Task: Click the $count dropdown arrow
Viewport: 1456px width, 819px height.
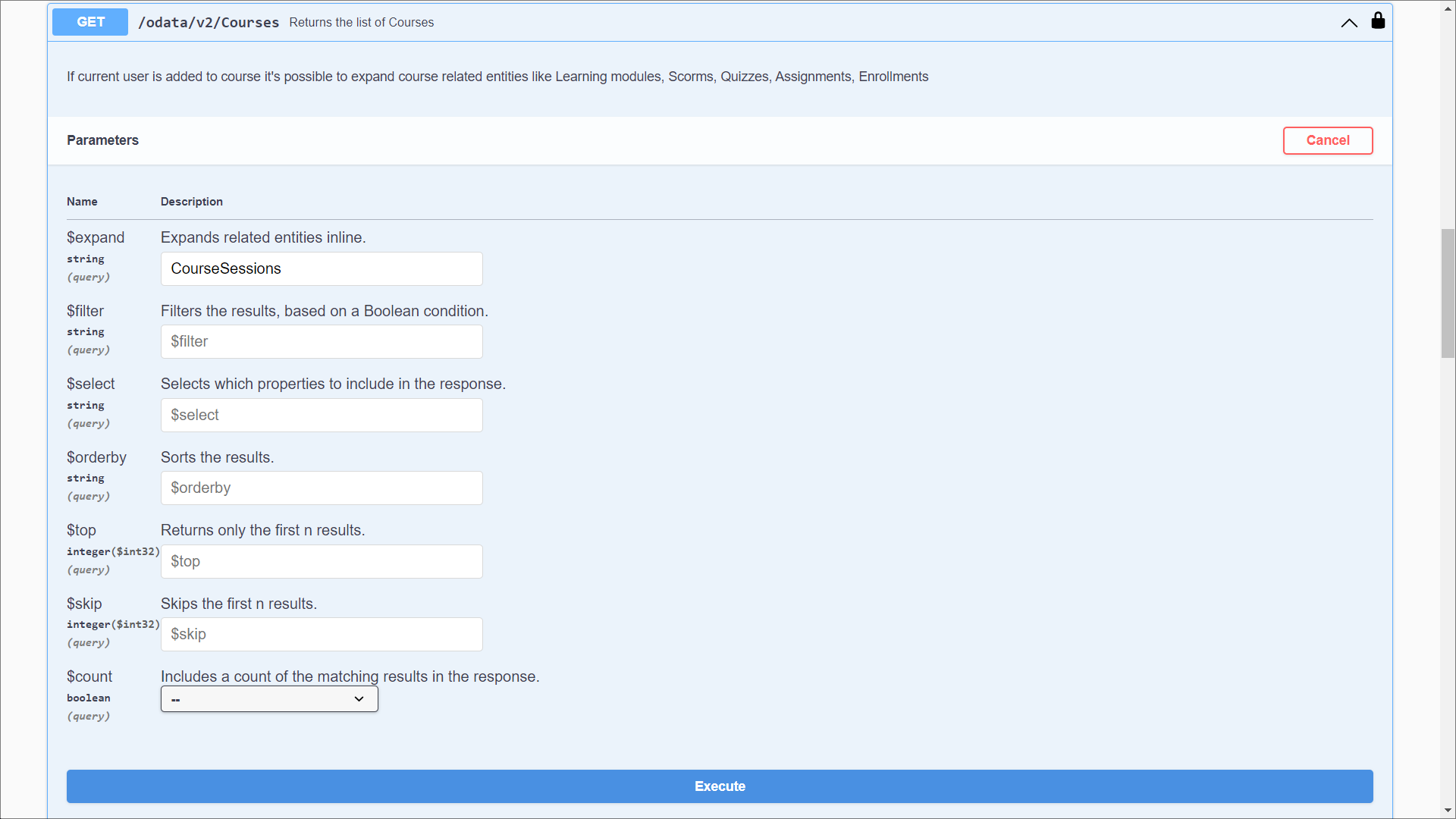Action: (359, 699)
